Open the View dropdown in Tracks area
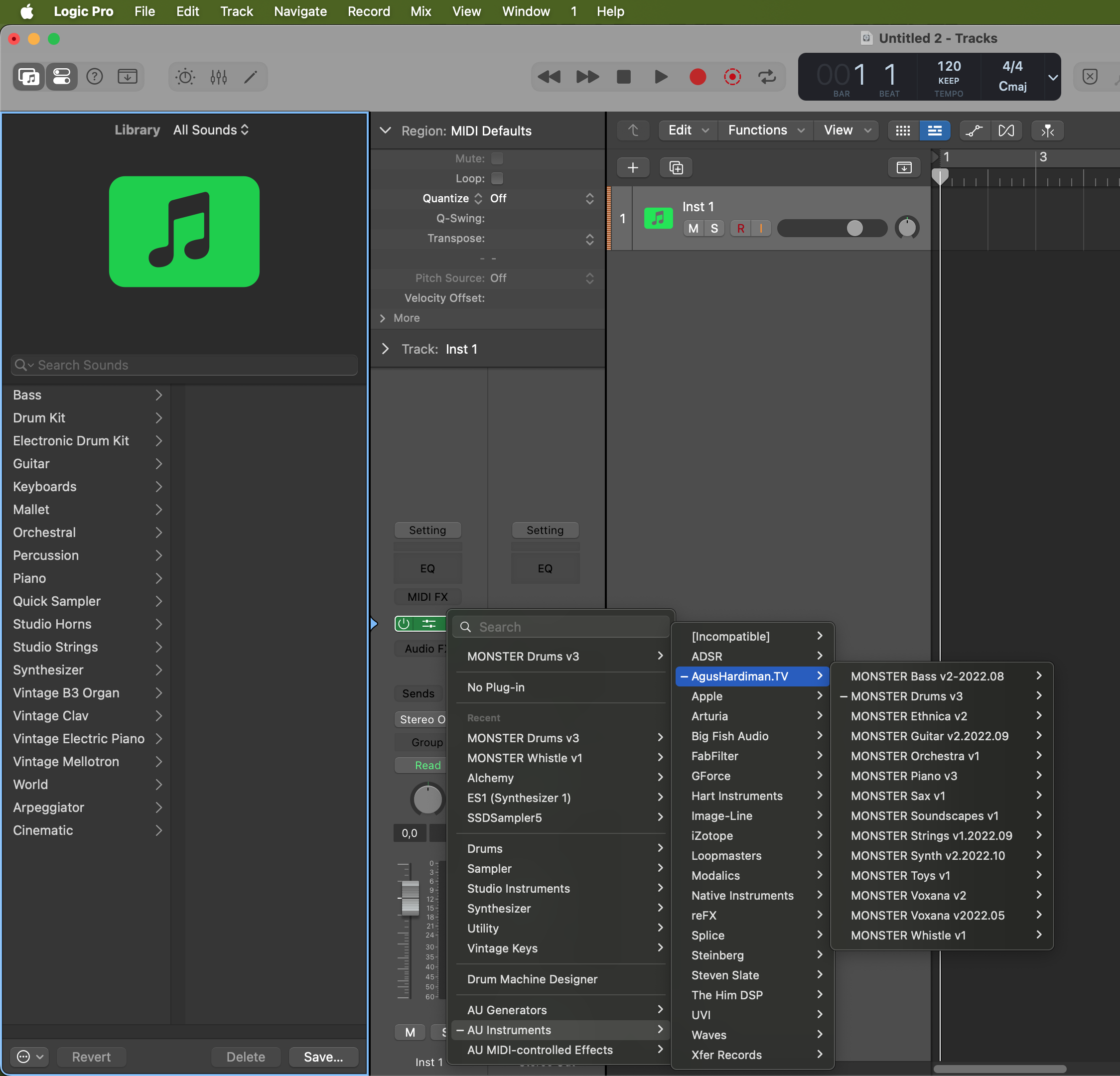The height and width of the screenshot is (1076, 1120). 847,131
